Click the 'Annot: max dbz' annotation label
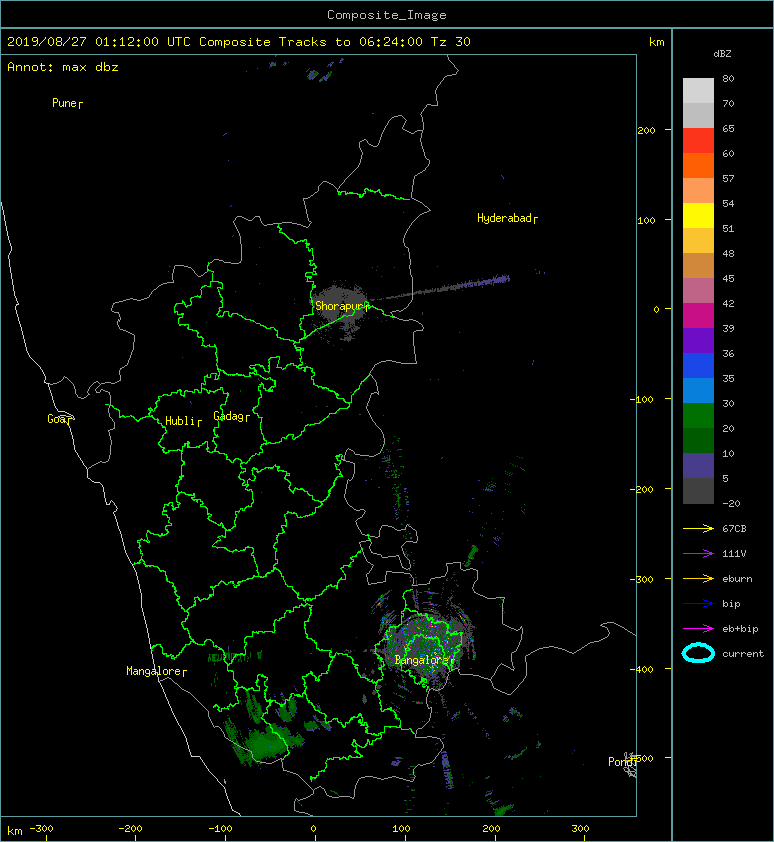This screenshot has width=774, height=842. click(63, 67)
